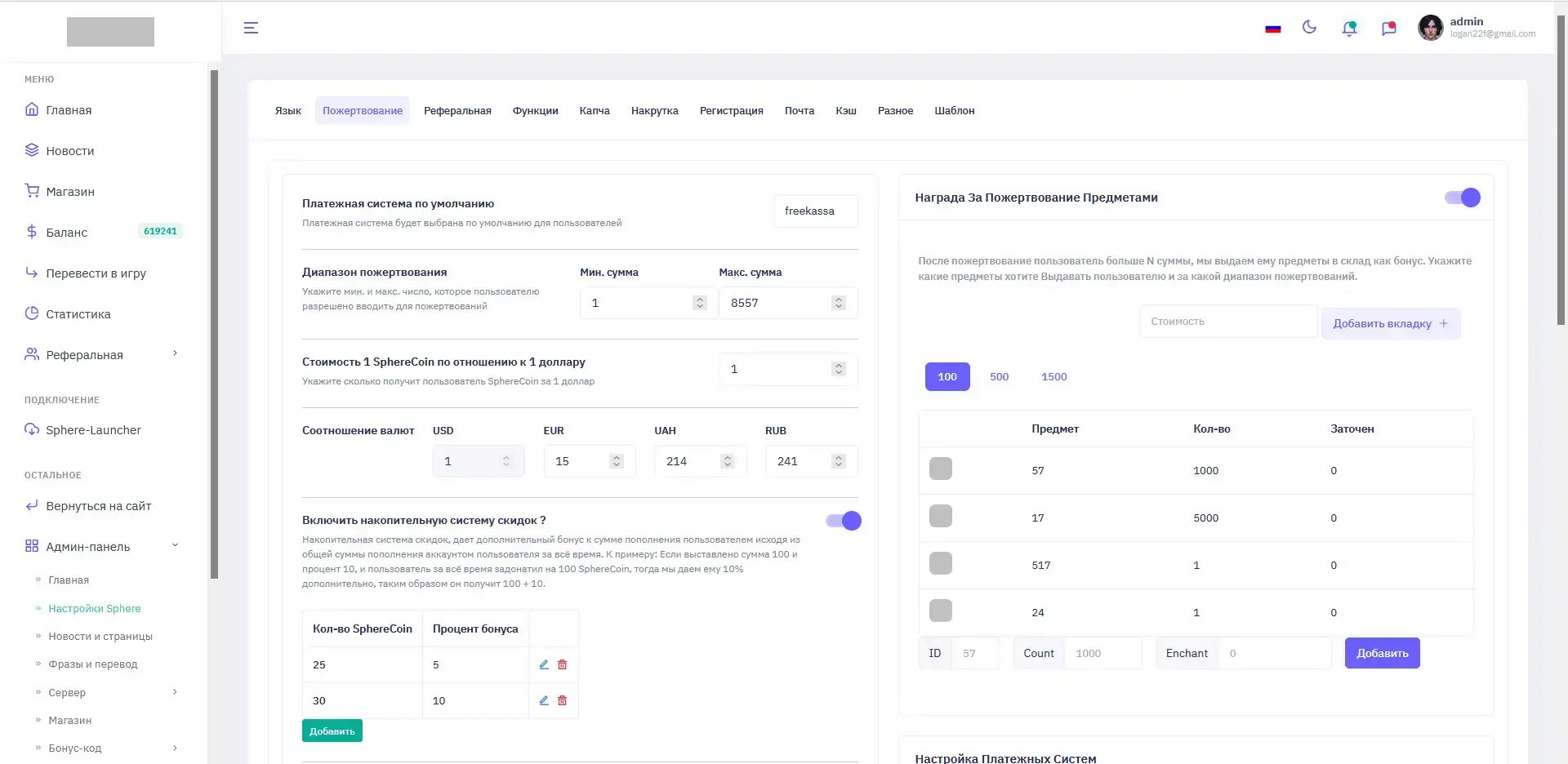Adjust EUR rate stepper arrows
This screenshot has width=1568, height=764.
pyautogui.click(x=617, y=461)
